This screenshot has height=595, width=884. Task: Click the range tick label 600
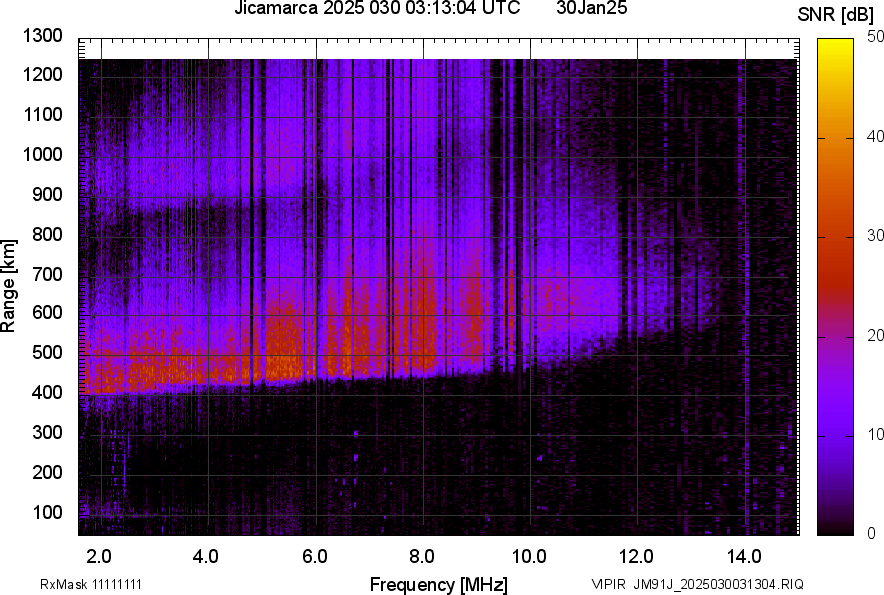point(47,312)
